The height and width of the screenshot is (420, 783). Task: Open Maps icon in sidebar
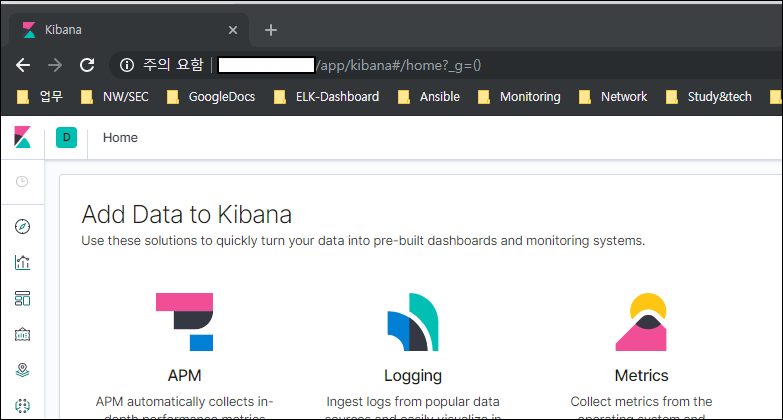click(x=22, y=370)
